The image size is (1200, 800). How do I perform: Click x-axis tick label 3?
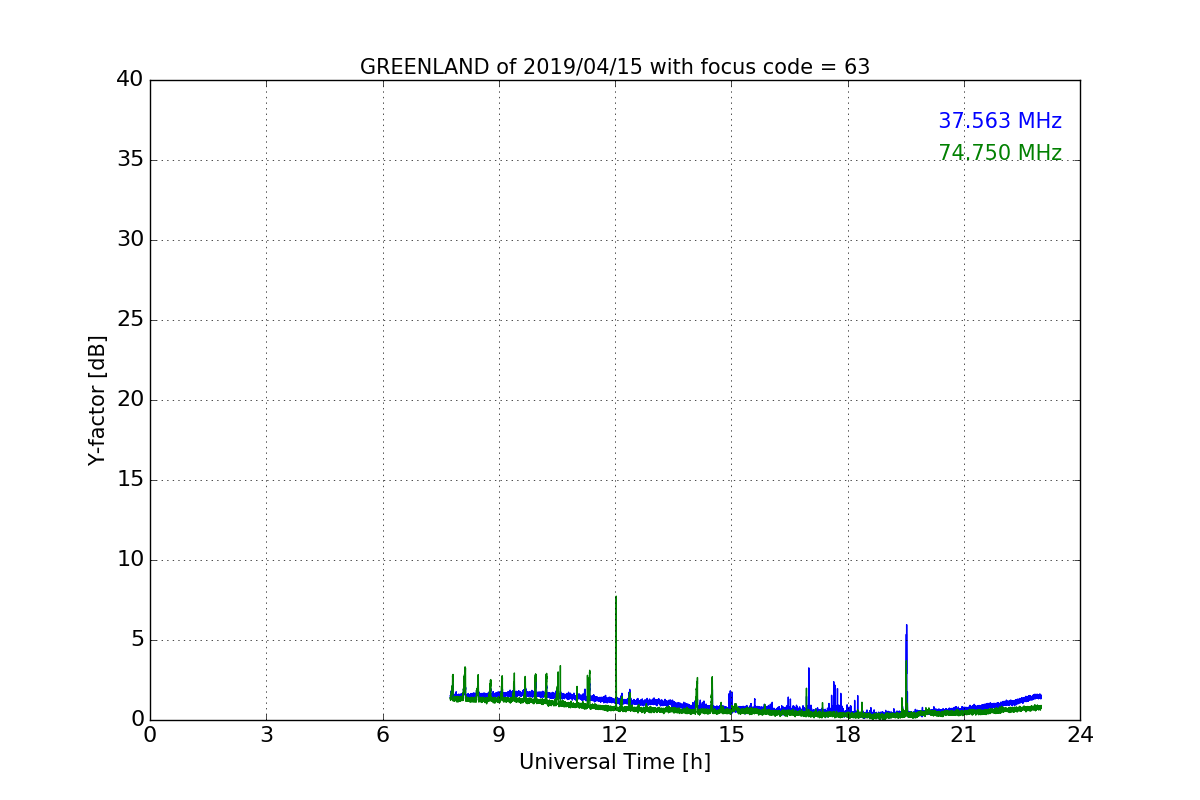pos(266,735)
